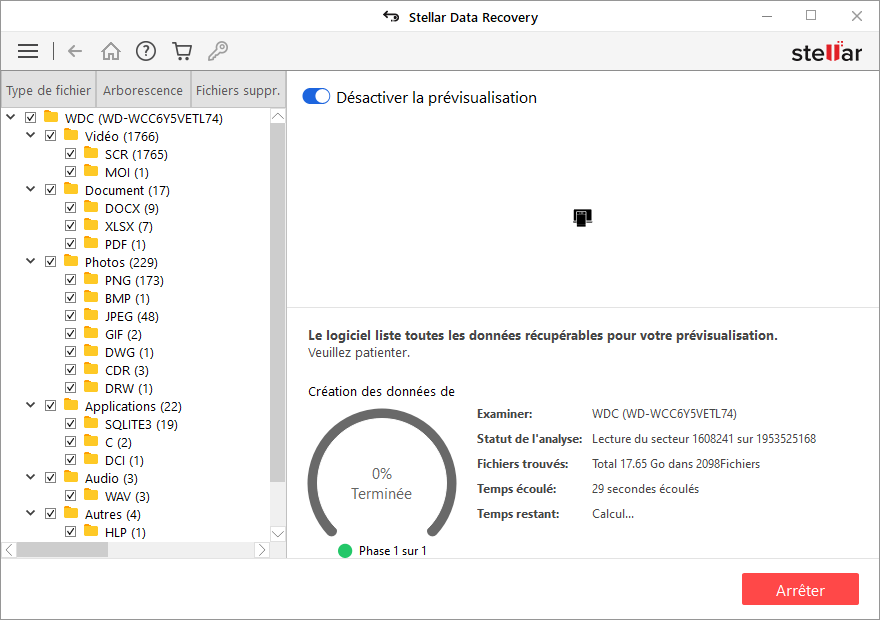Click the SQLITE3 (19) folder icon

(91, 423)
